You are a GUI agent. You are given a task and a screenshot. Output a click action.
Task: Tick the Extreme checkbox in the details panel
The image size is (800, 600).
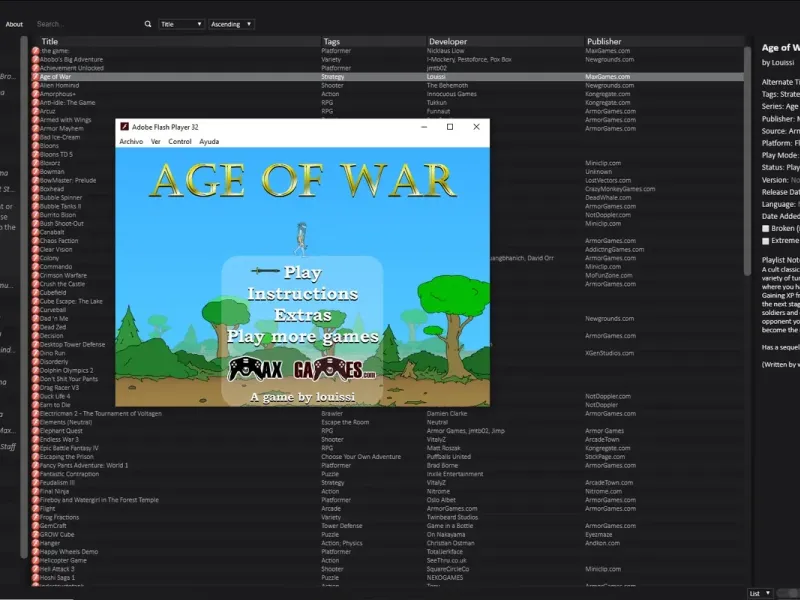tap(765, 241)
